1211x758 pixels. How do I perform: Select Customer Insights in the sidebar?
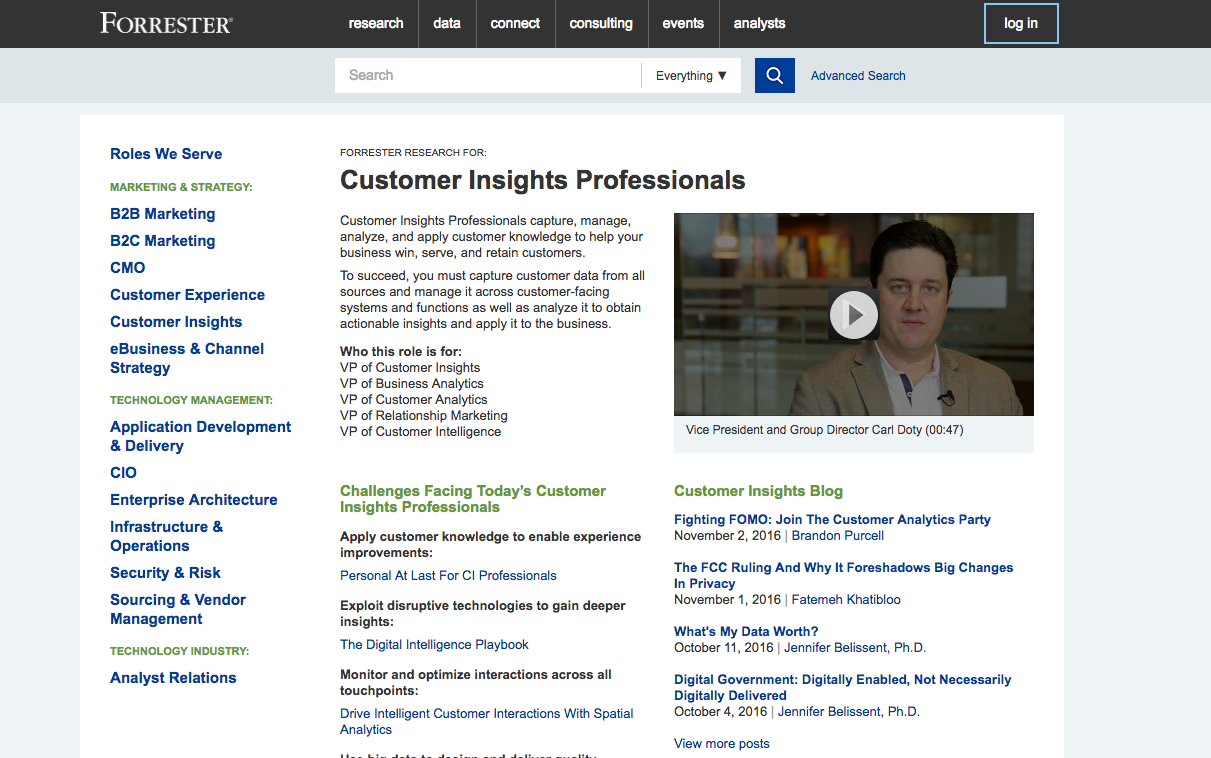(176, 321)
